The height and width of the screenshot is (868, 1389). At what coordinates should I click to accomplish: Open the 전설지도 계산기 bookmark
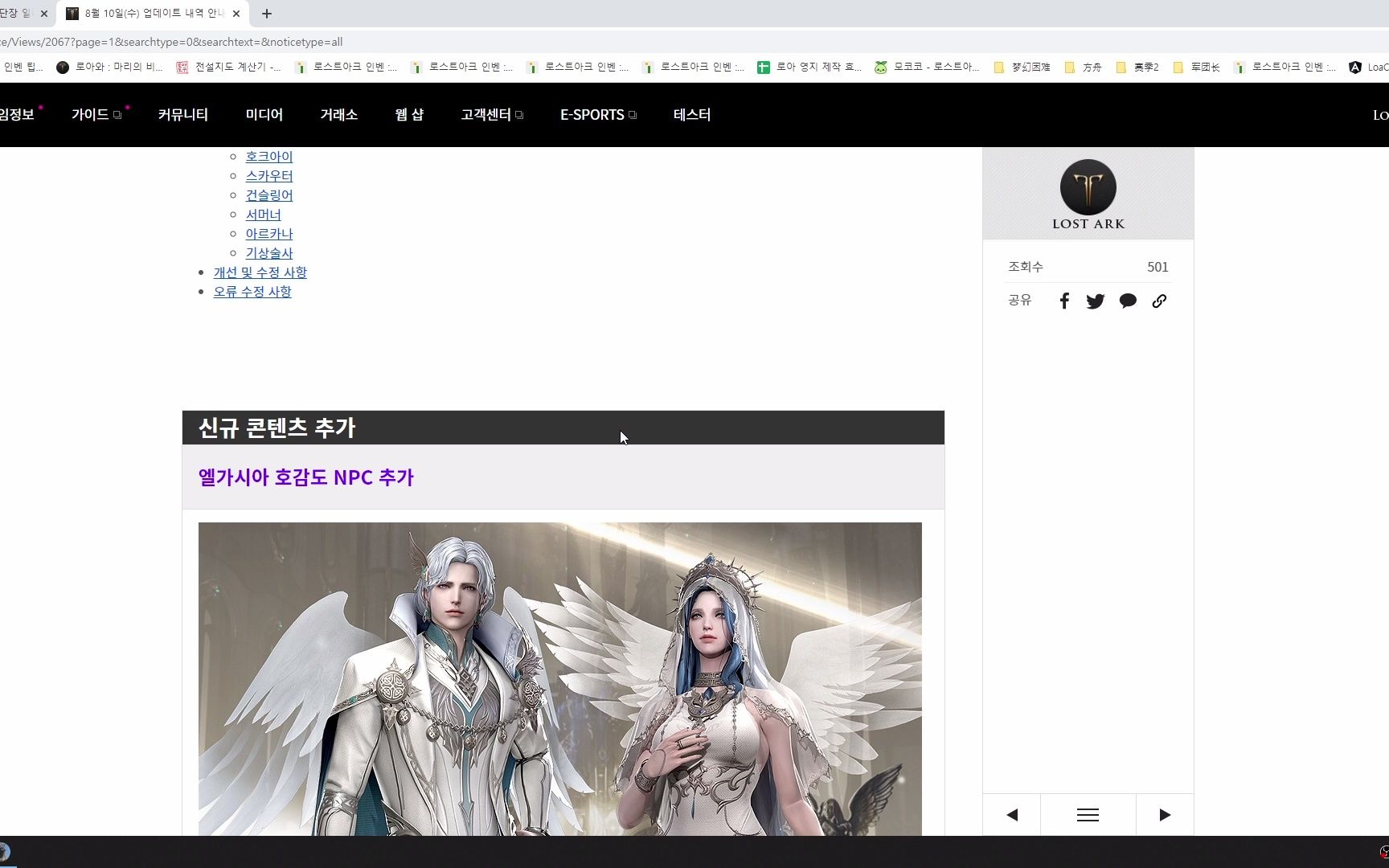pyautogui.click(x=229, y=68)
